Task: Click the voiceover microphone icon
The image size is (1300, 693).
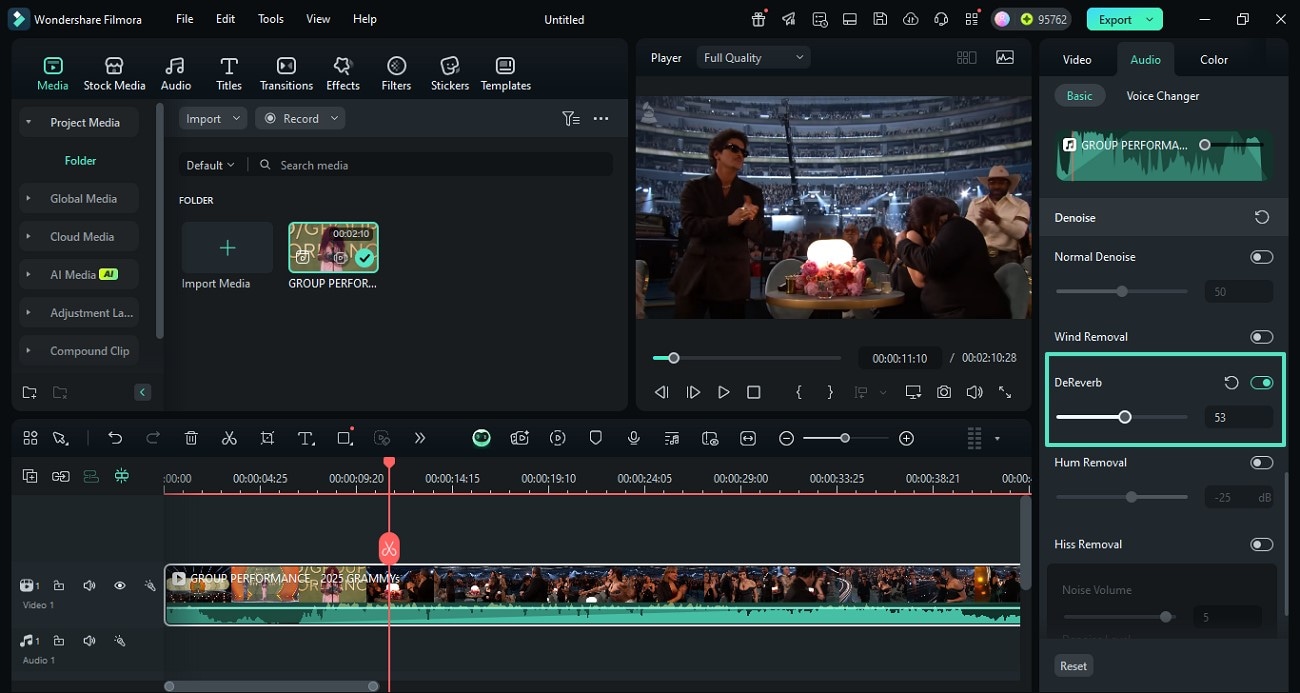Action: point(634,438)
